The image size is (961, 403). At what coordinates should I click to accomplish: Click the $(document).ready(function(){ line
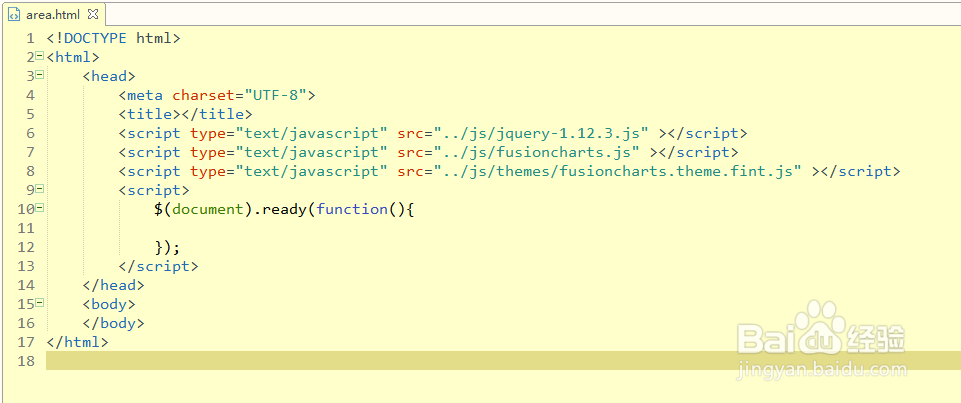[285, 209]
